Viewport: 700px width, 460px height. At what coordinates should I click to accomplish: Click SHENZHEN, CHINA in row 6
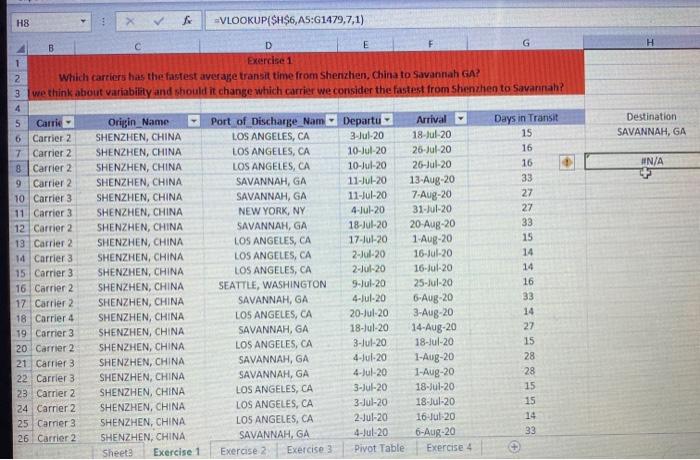coord(138,137)
